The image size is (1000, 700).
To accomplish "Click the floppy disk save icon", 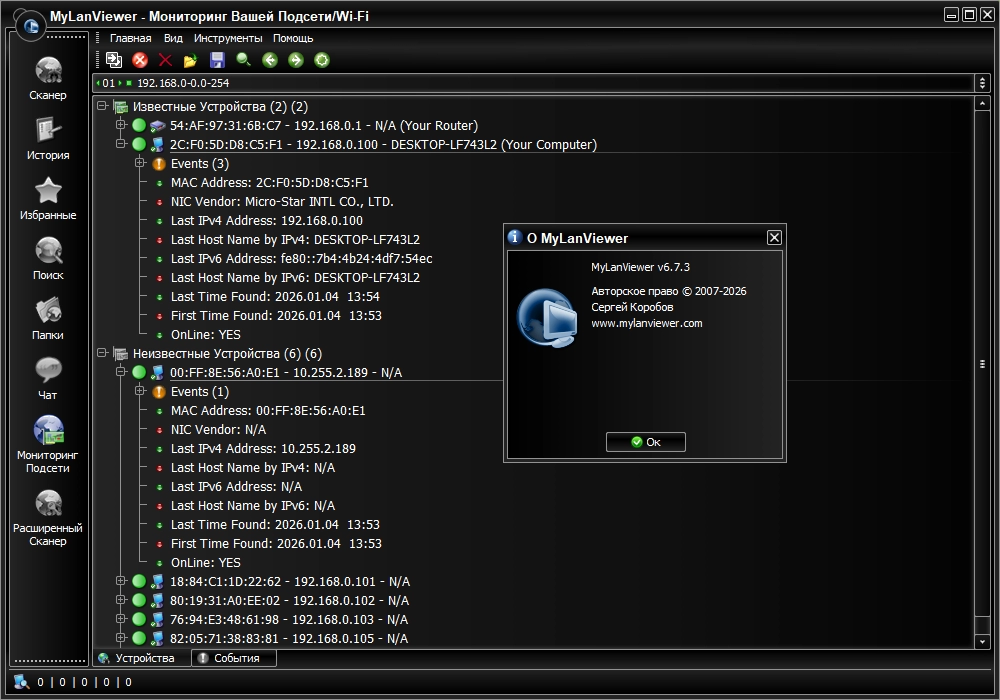I will click(x=217, y=60).
